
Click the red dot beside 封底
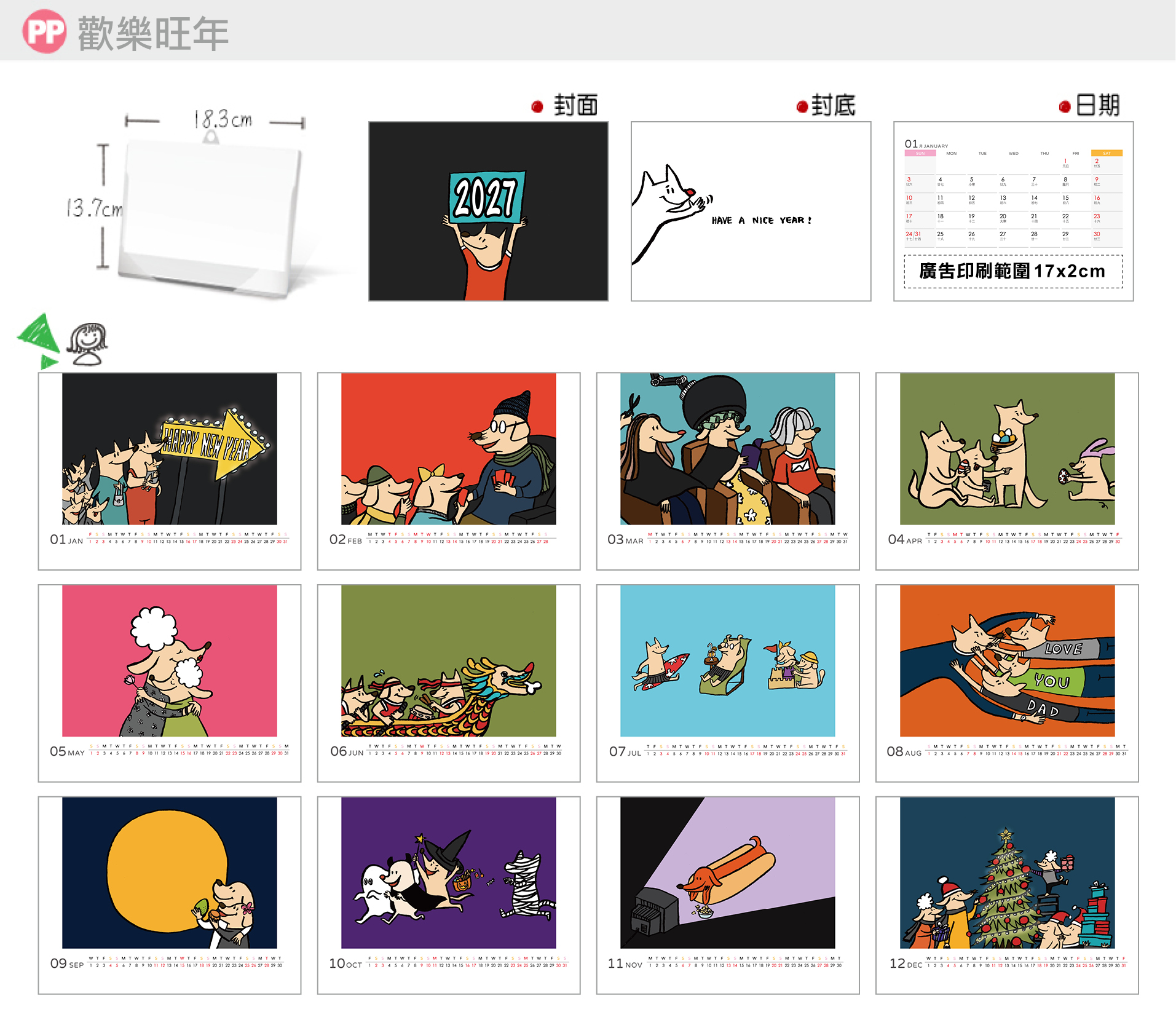[x=802, y=107]
